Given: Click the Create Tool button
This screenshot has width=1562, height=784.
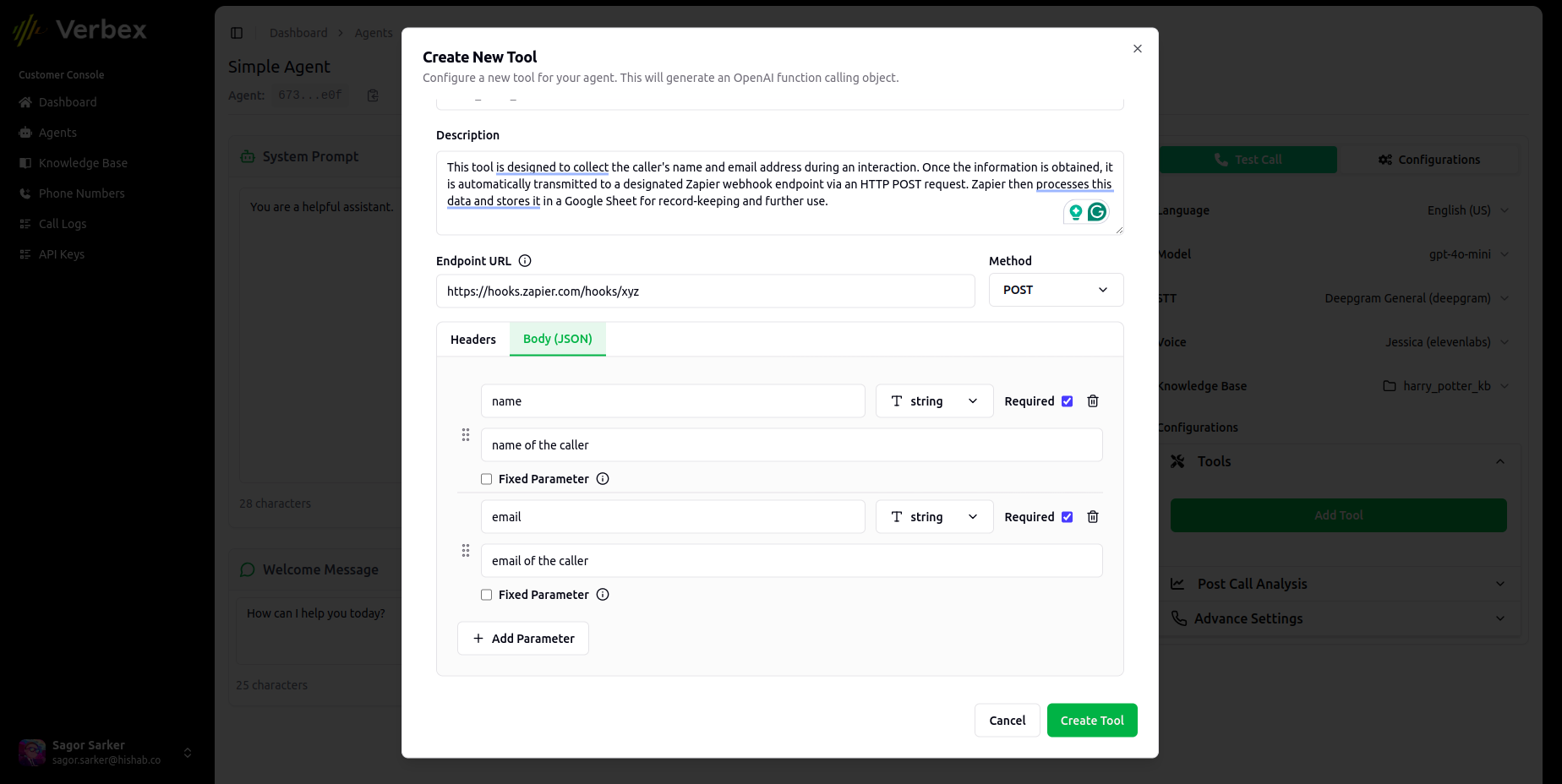Looking at the screenshot, I should pos(1092,721).
